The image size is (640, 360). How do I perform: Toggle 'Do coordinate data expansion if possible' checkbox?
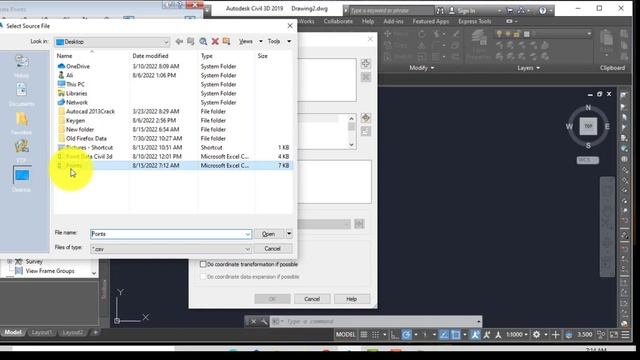click(203, 277)
